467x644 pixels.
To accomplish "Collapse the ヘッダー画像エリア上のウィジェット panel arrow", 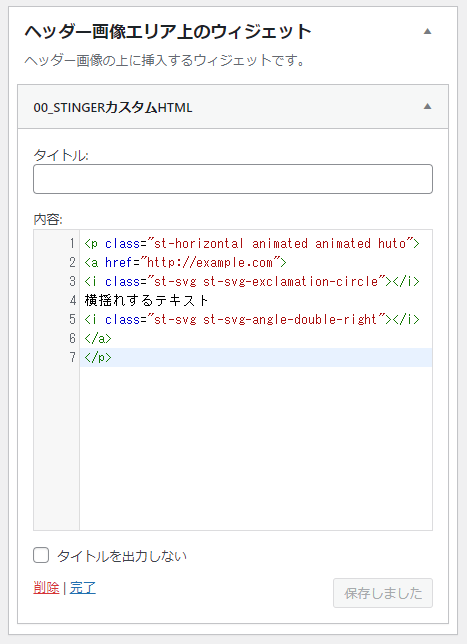I will [x=427, y=31].
